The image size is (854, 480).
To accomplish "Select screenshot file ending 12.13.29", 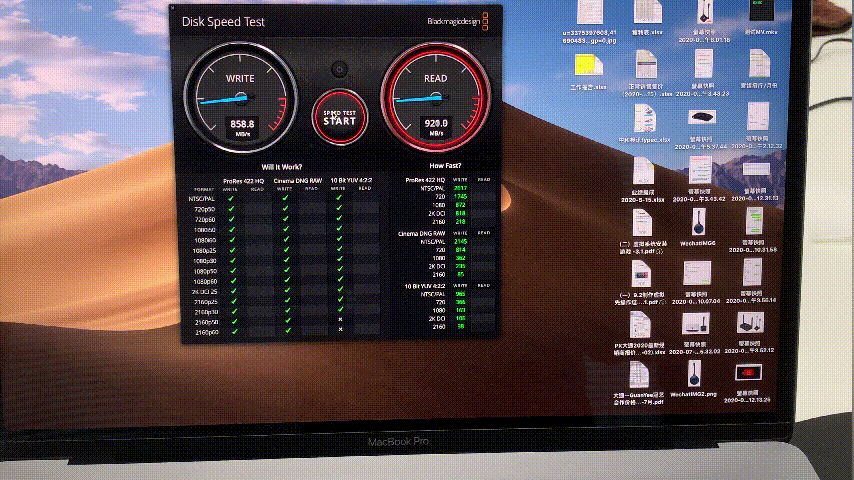I will [748, 384].
